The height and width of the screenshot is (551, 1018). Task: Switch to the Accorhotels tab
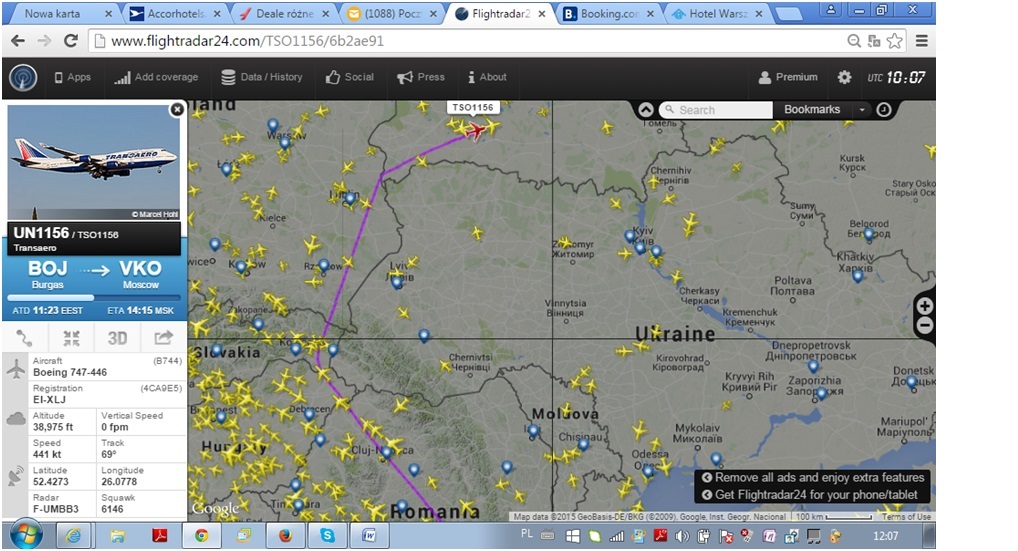coord(175,14)
